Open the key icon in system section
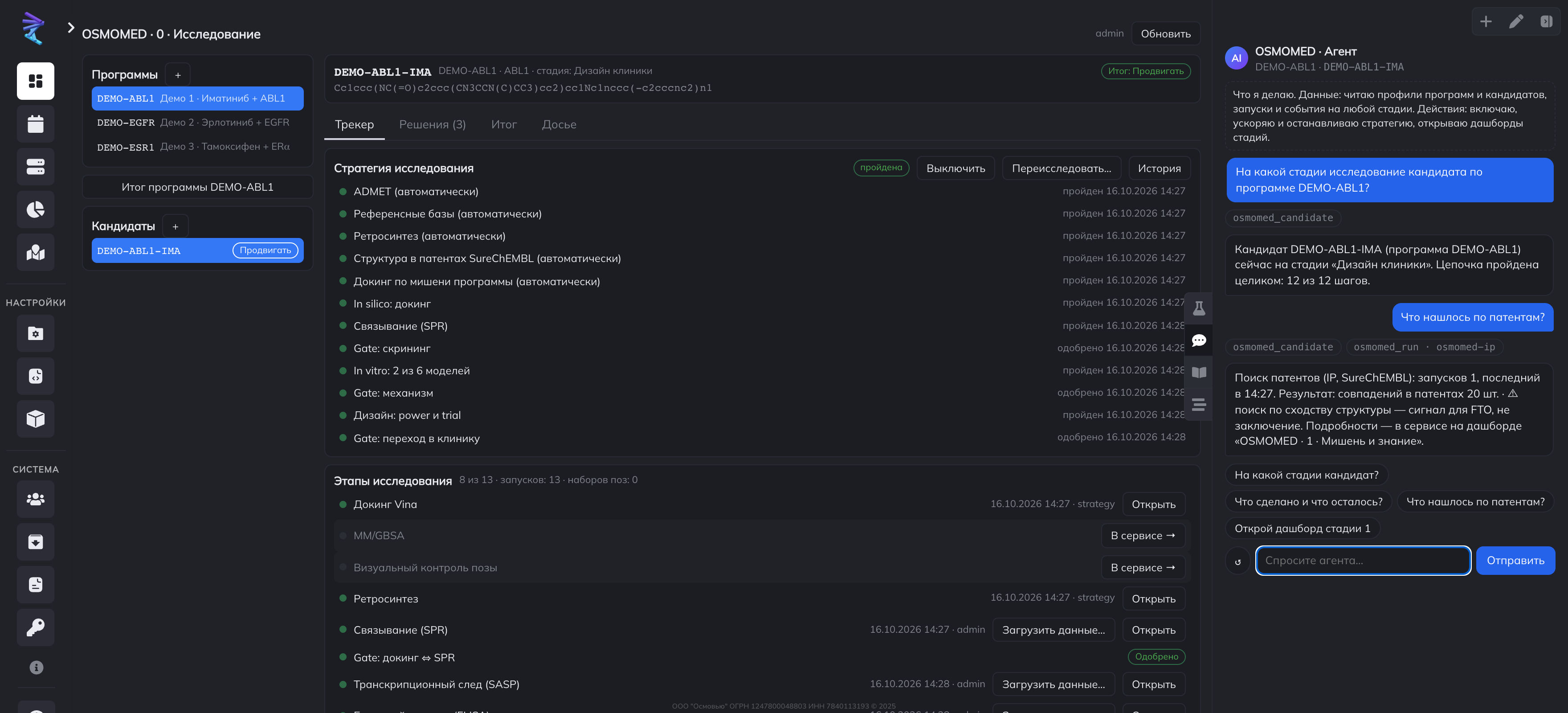 coord(35,627)
